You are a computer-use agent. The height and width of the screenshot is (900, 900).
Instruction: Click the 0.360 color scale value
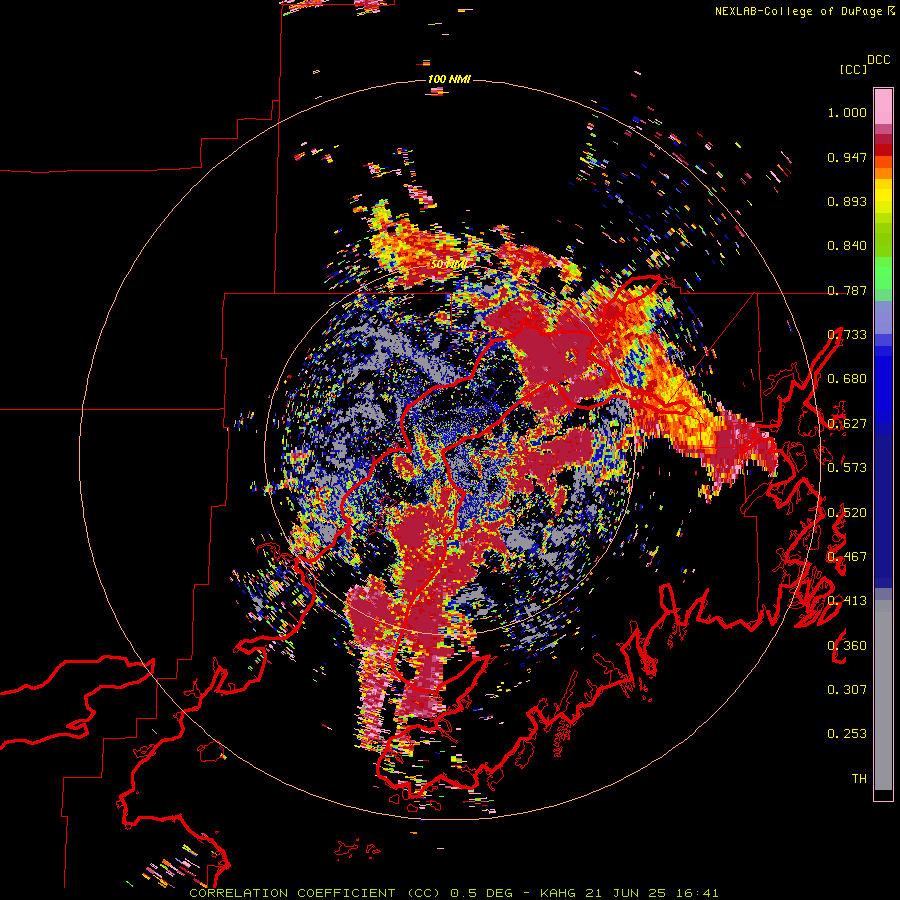[847, 646]
